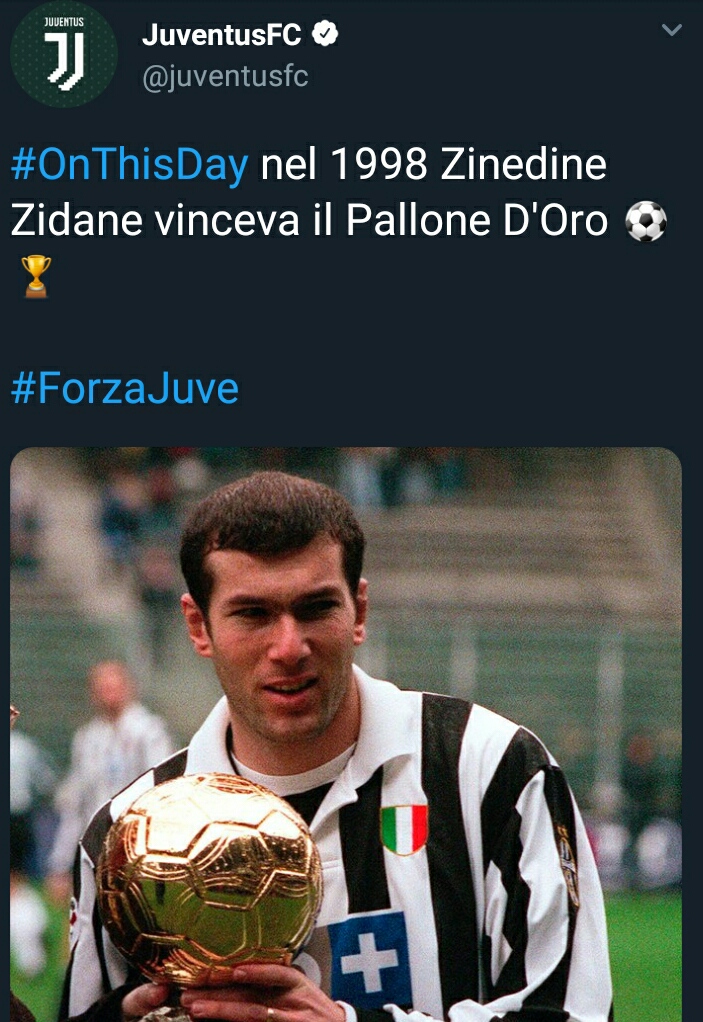Screen dimensions: 703x1022
Task: Click the JuventusFC display name
Action: coord(222,35)
